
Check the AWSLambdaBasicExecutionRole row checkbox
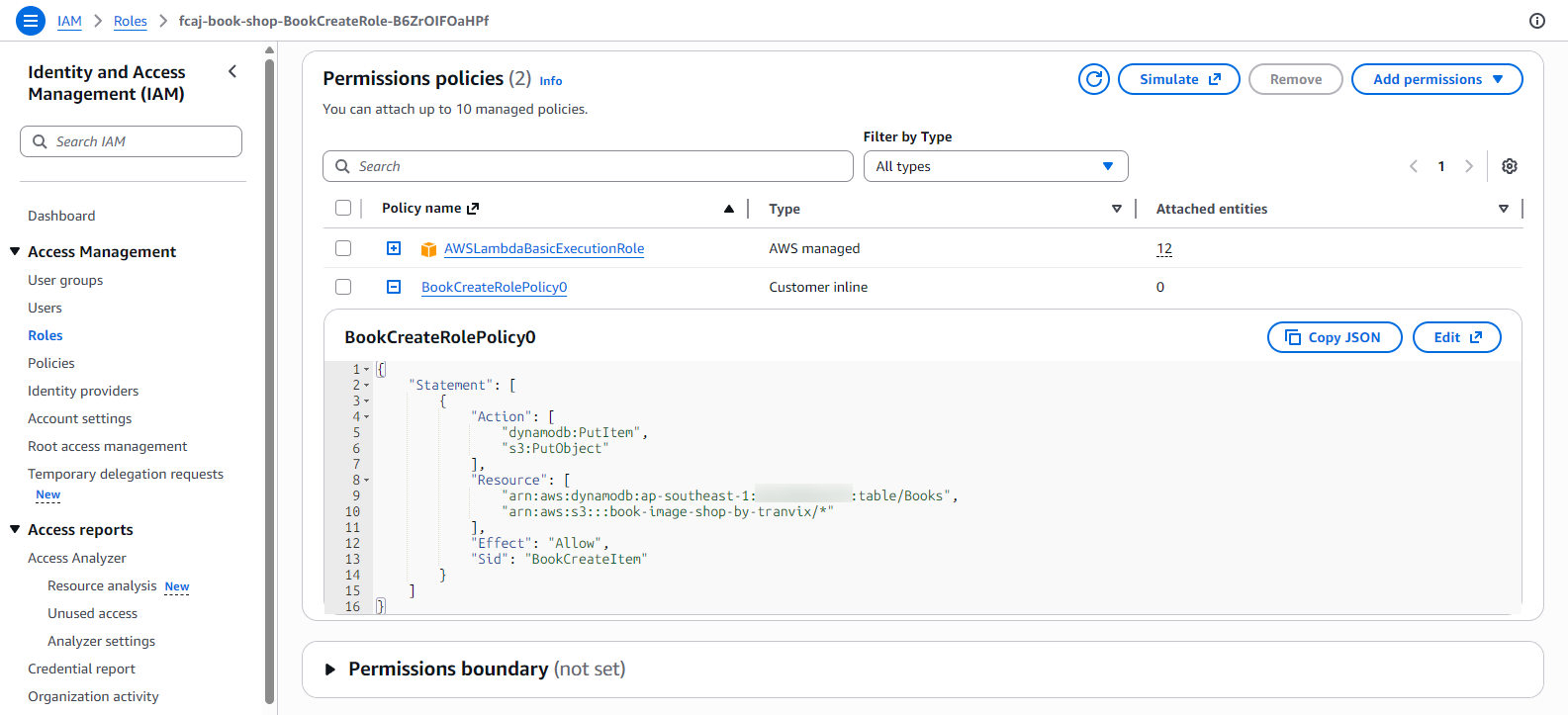coord(343,248)
